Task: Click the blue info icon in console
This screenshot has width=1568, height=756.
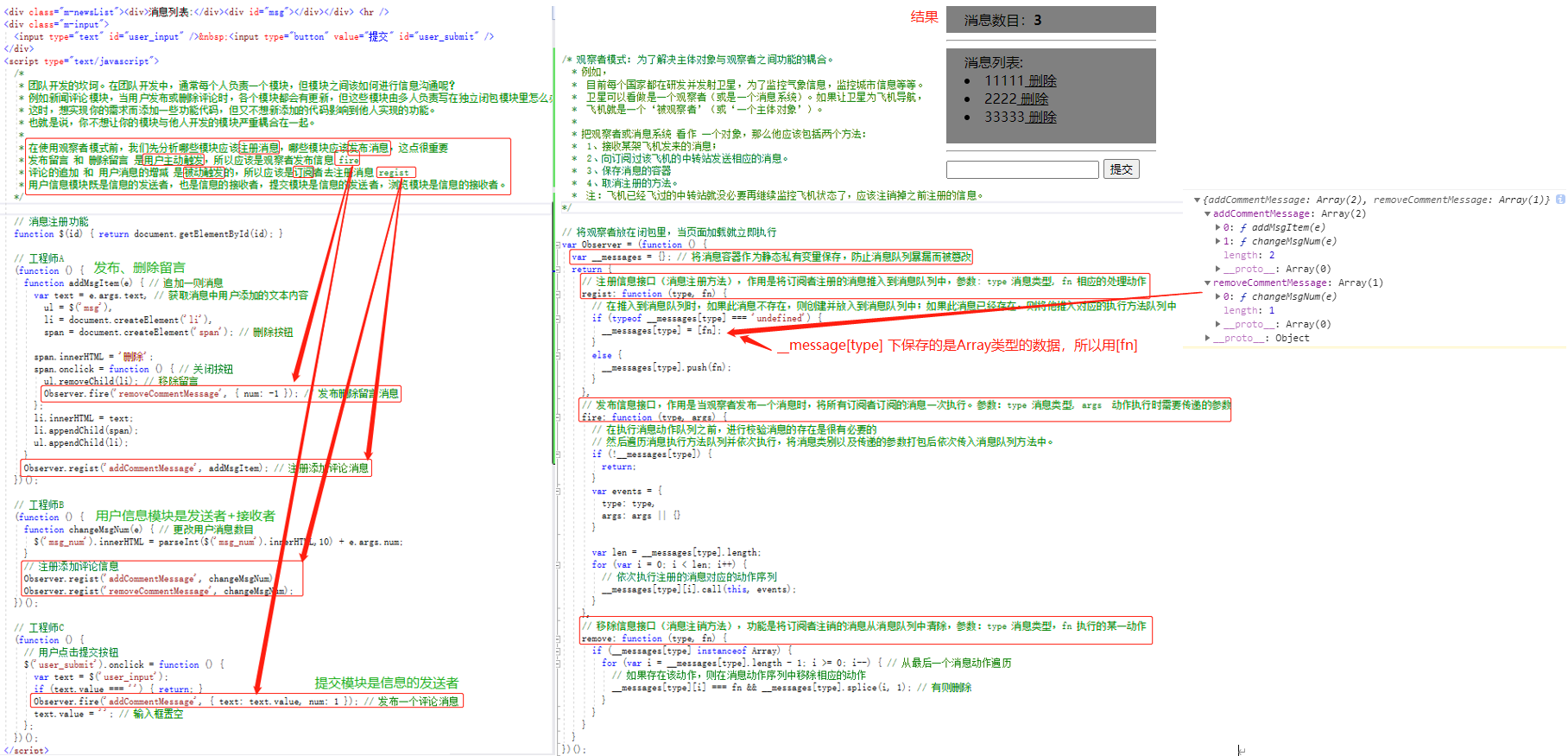Action: 1560,200
